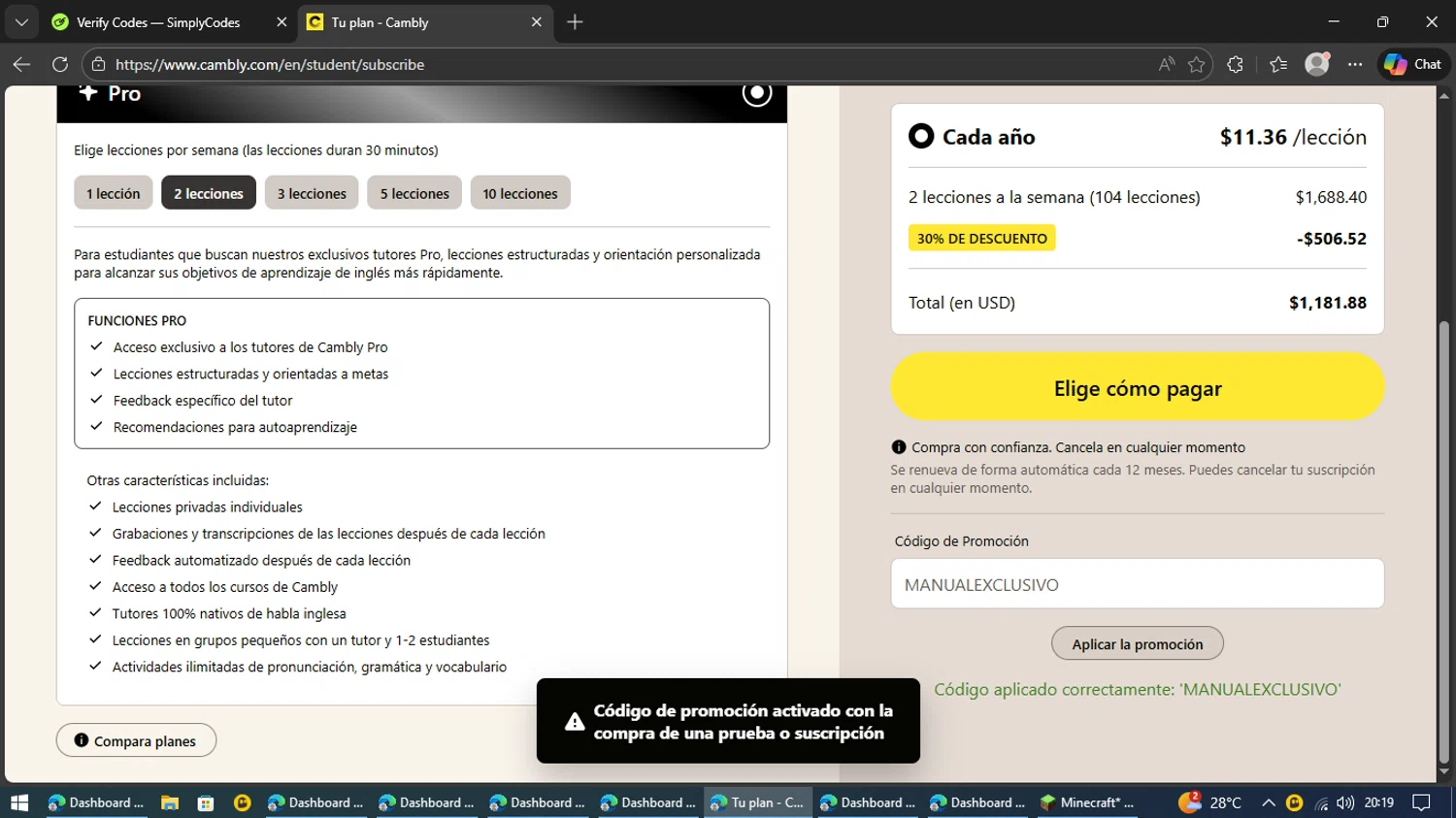Click the 30% DE DESCUENTO badge
1456x818 pixels.
click(x=981, y=238)
